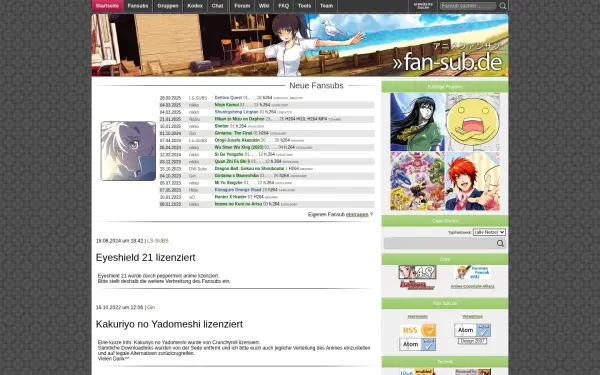The width and height of the screenshot is (600, 375).
Task: Open the LS-SUBS author link in news
Action: (x=158, y=241)
